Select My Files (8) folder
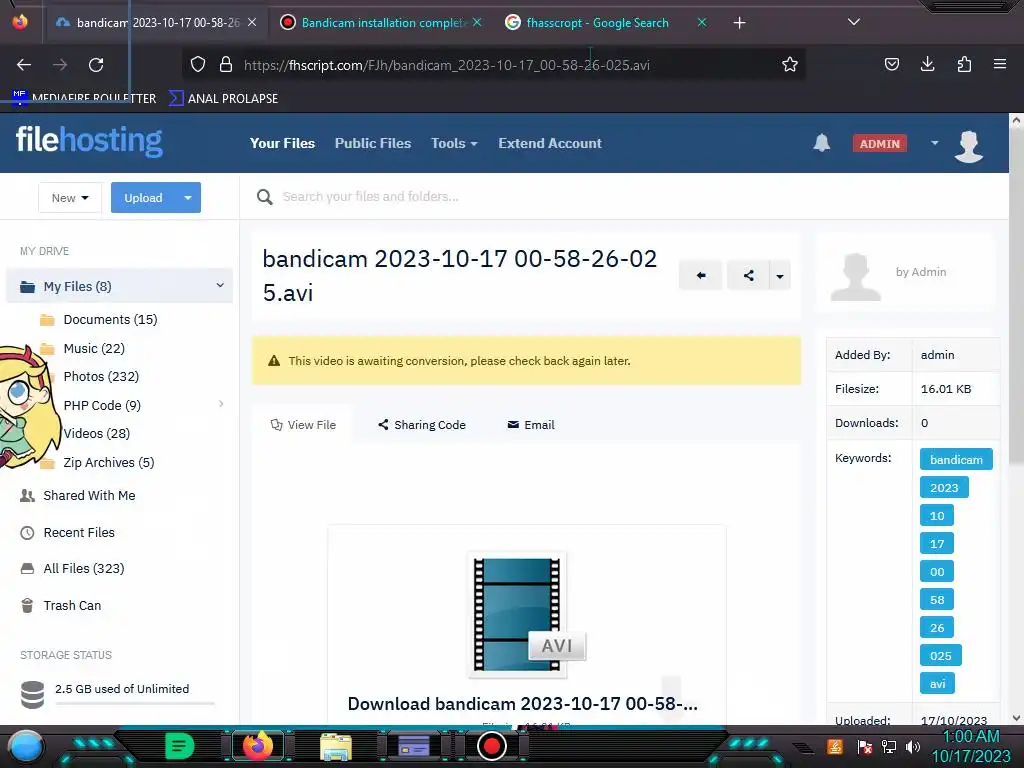Screen dimensions: 1024x768 coord(120,286)
